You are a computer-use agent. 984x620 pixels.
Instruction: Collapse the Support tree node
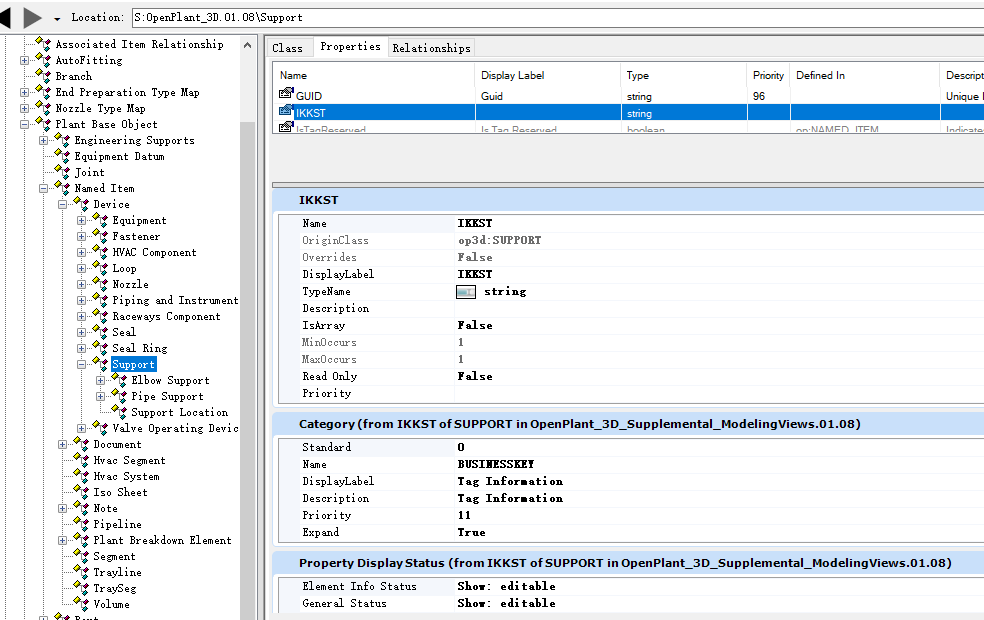(82, 365)
